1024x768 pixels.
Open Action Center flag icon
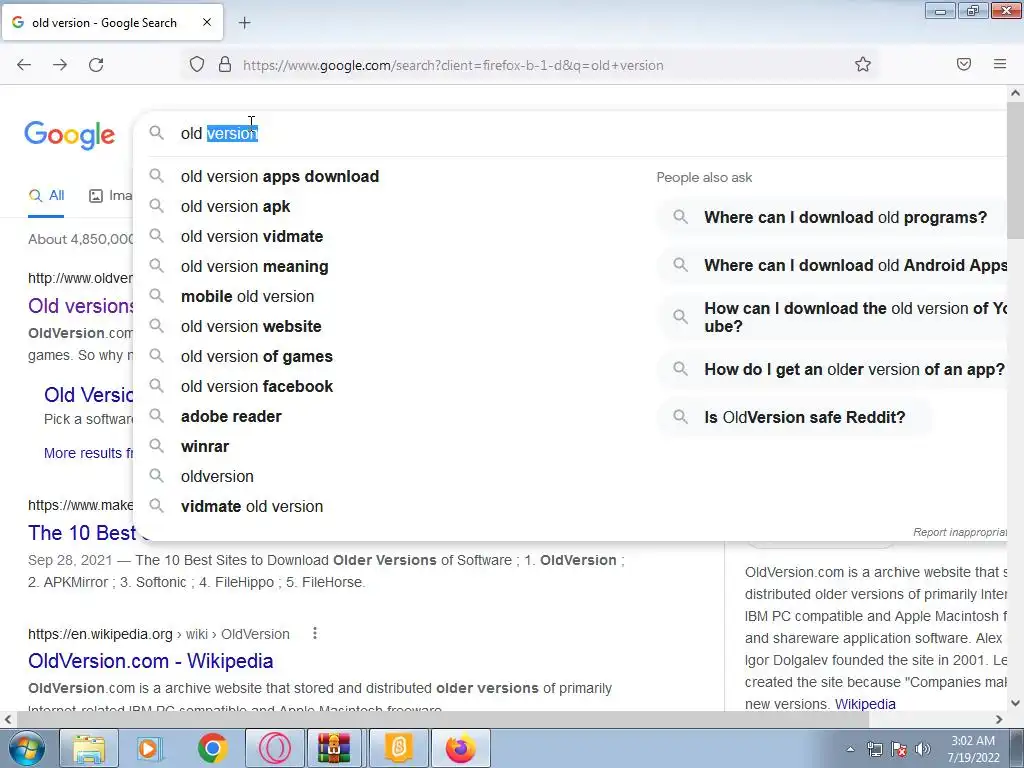coord(899,749)
